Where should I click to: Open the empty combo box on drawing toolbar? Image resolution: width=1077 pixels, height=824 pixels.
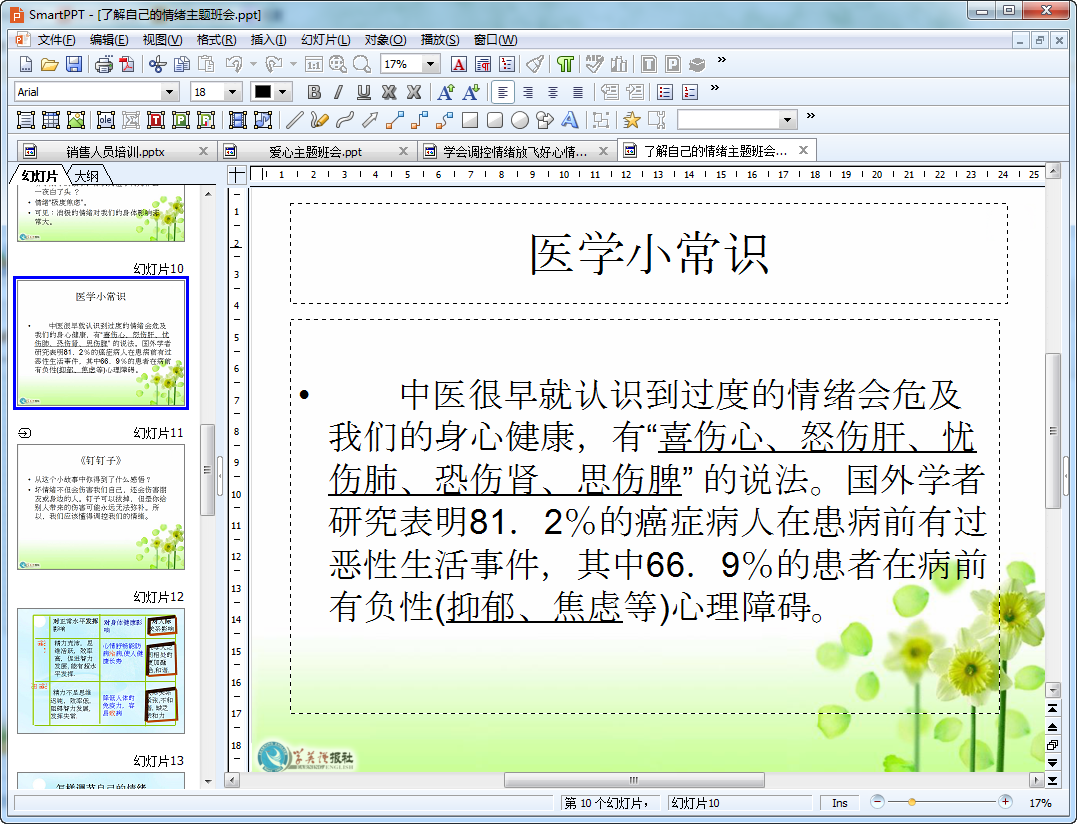click(787, 120)
